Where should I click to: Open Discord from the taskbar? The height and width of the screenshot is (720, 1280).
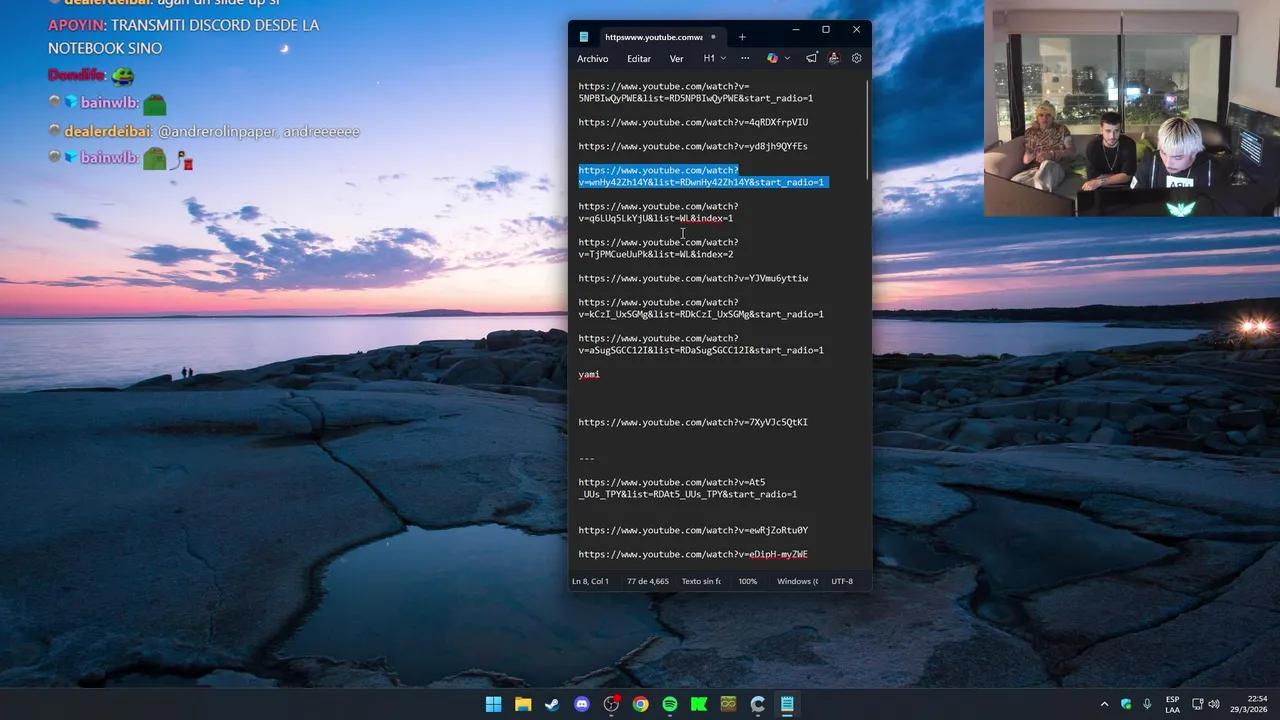coord(582,704)
